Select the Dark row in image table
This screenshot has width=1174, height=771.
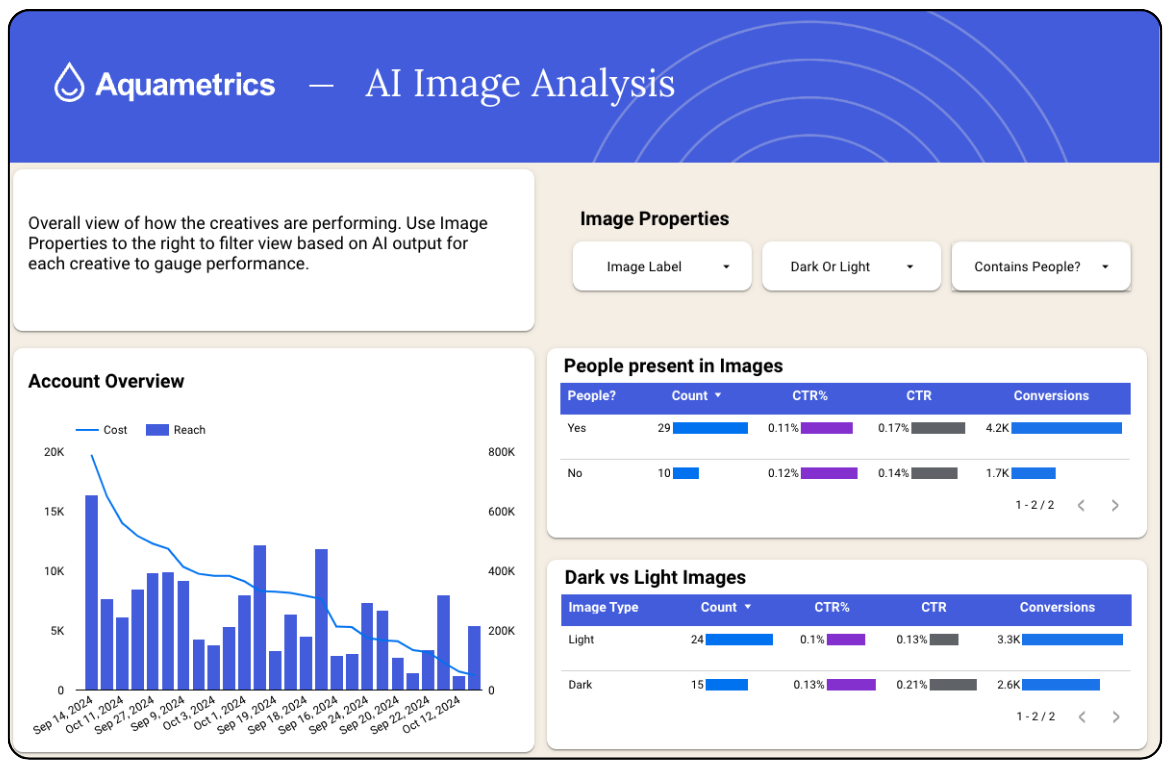point(581,685)
